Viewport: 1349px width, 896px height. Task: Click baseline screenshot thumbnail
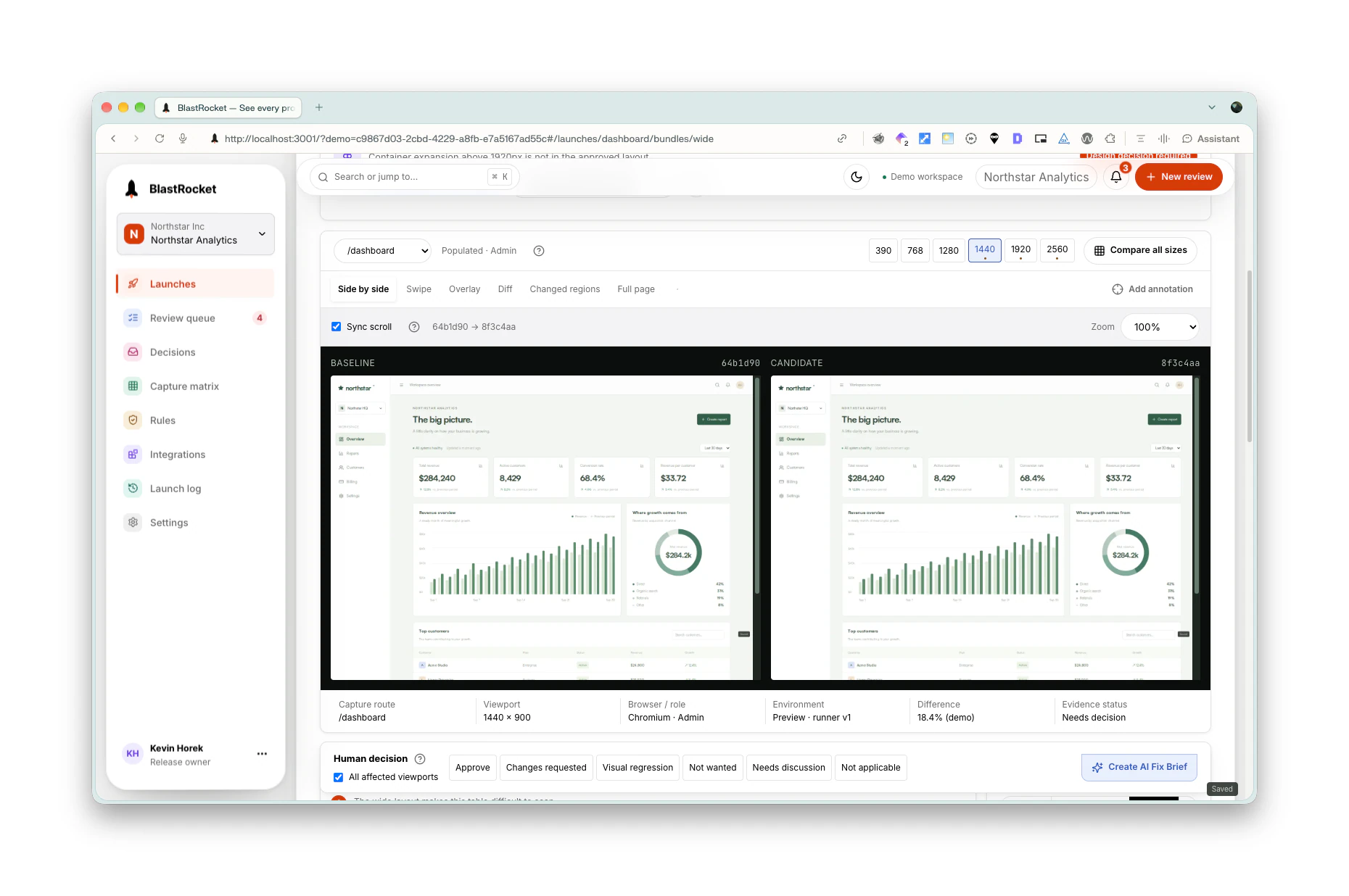(x=541, y=528)
